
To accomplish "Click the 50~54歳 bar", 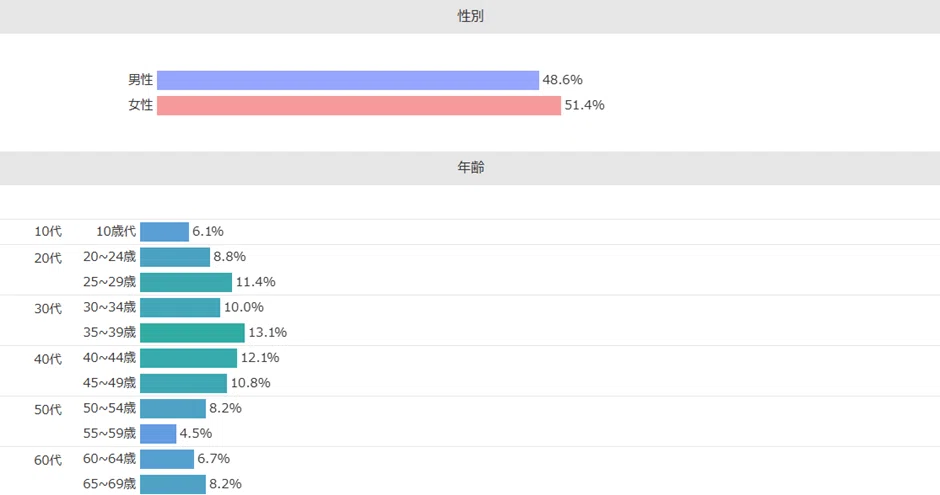I will coord(173,408).
